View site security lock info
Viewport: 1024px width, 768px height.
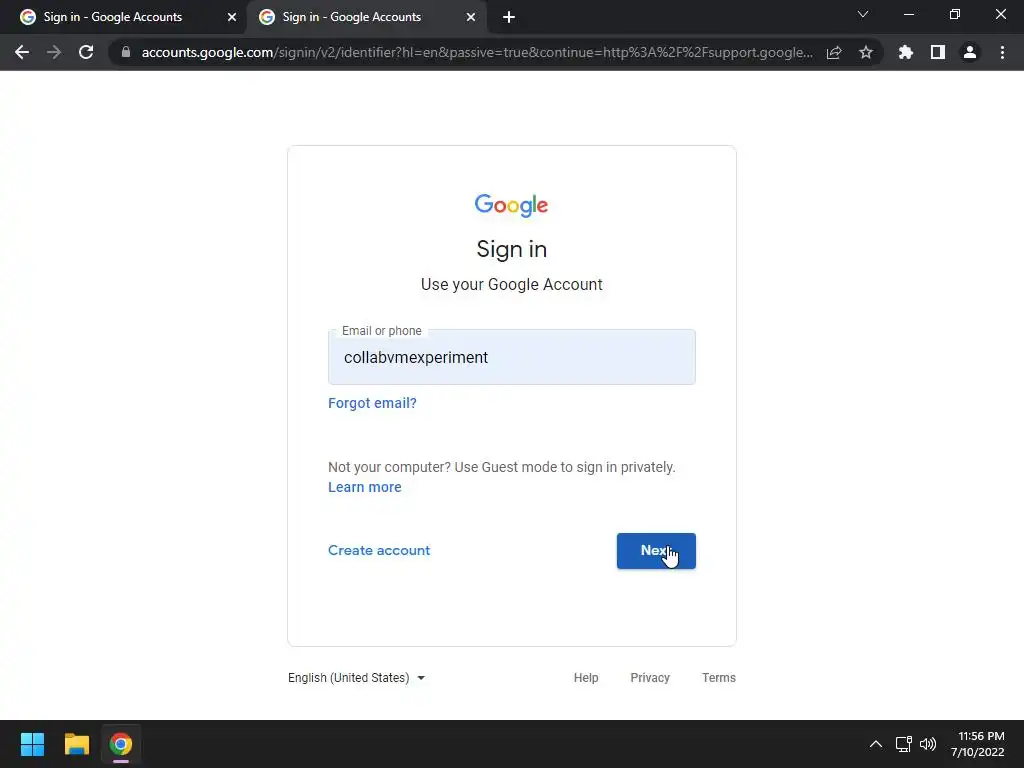pyautogui.click(x=126, y=52)
